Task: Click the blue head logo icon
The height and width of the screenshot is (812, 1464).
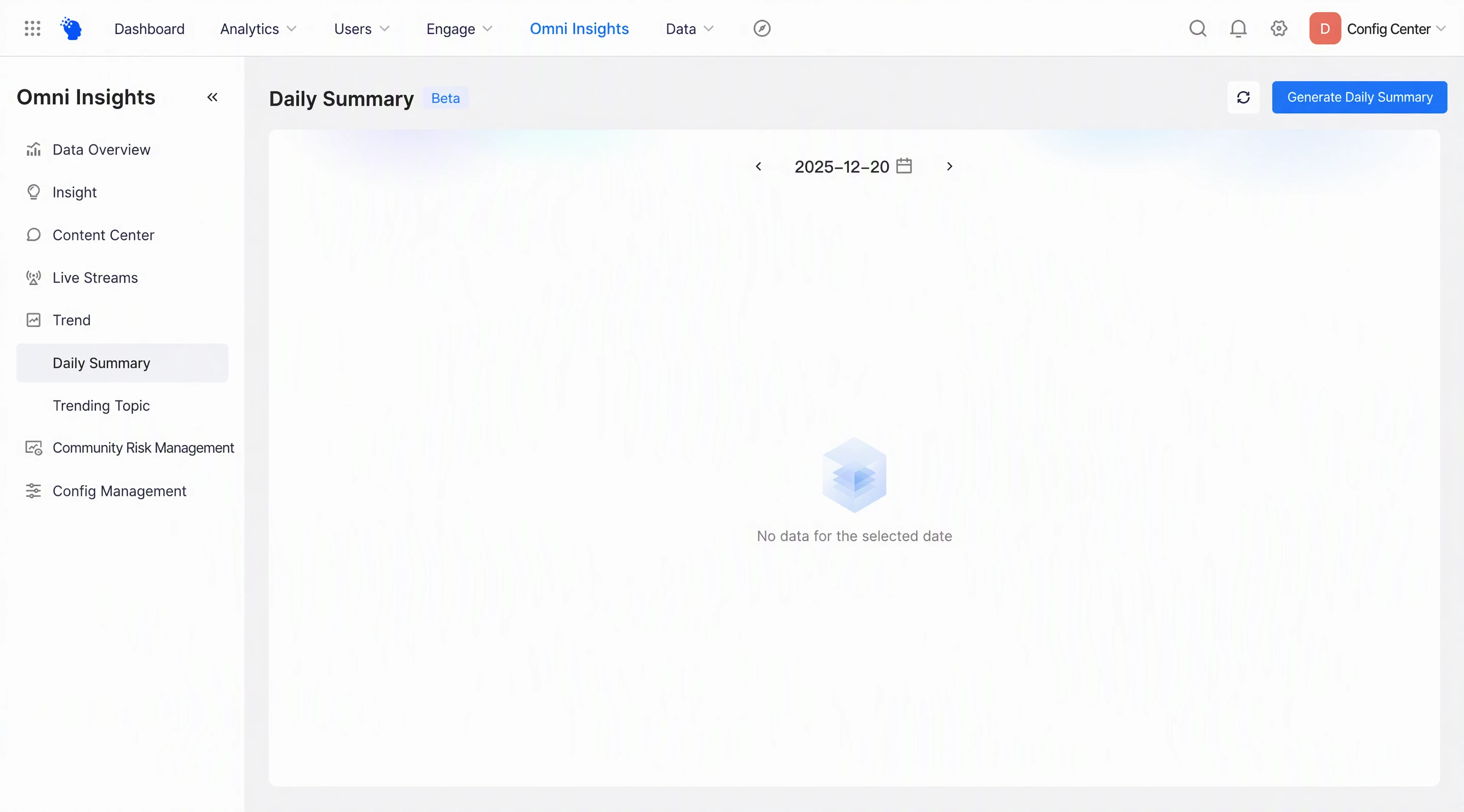Action: coord(71,28)
